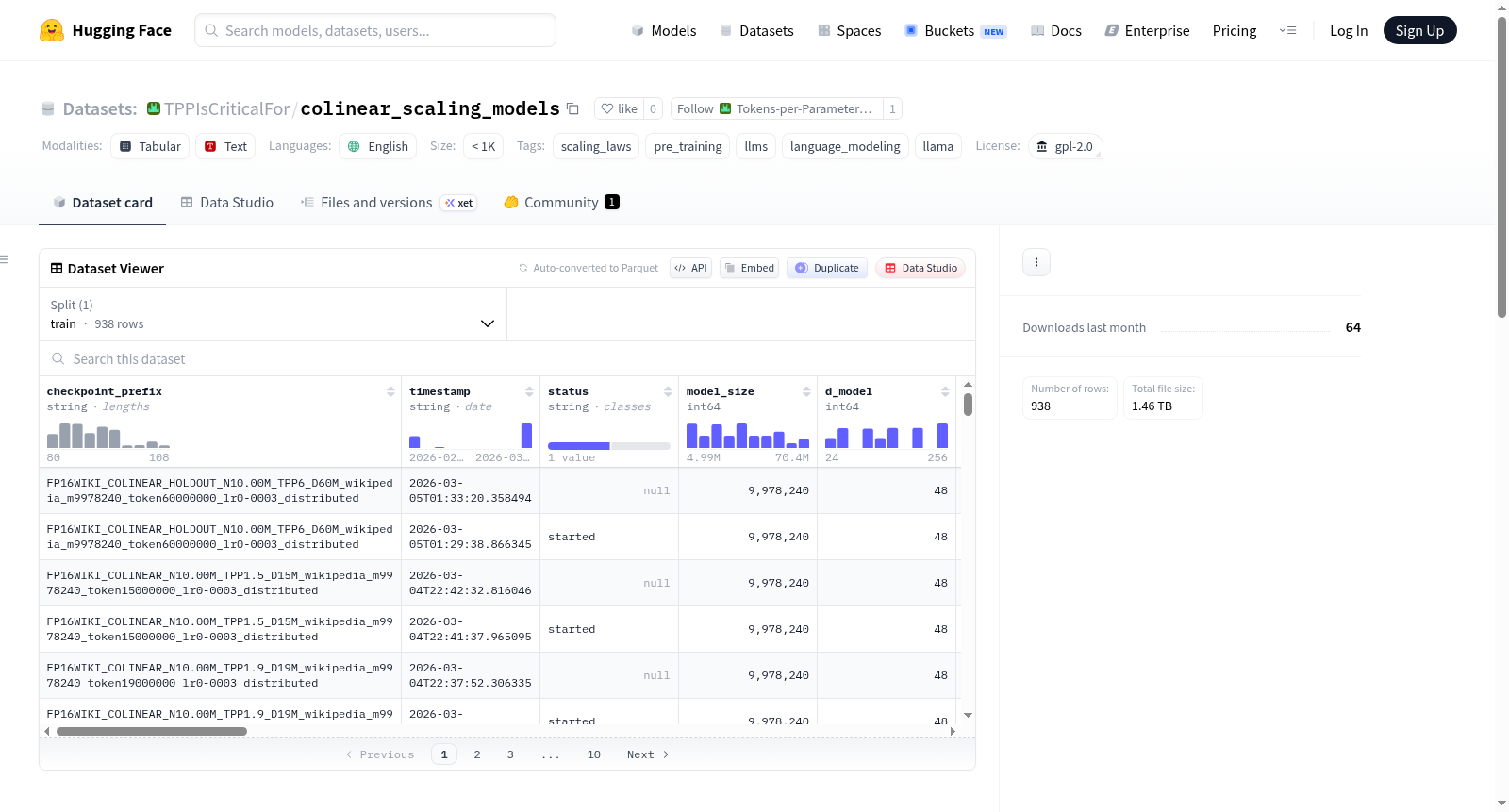Image resolution: width=1509 pixels, height=812 pixels.
Task: Click the page vertical scrollbar thumb
Action: [1501, 167]
